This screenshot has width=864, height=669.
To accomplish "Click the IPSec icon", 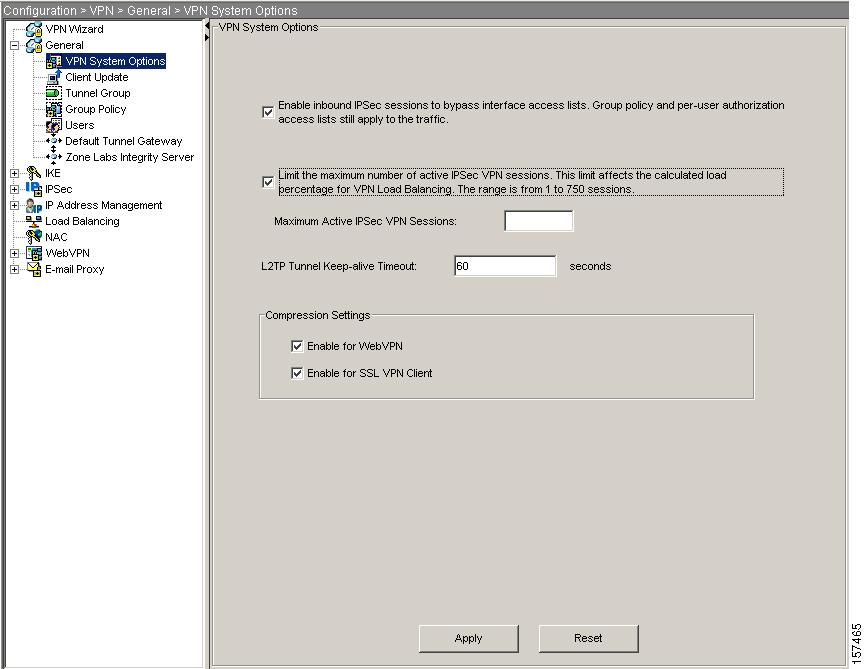I will tap(34, 189).
